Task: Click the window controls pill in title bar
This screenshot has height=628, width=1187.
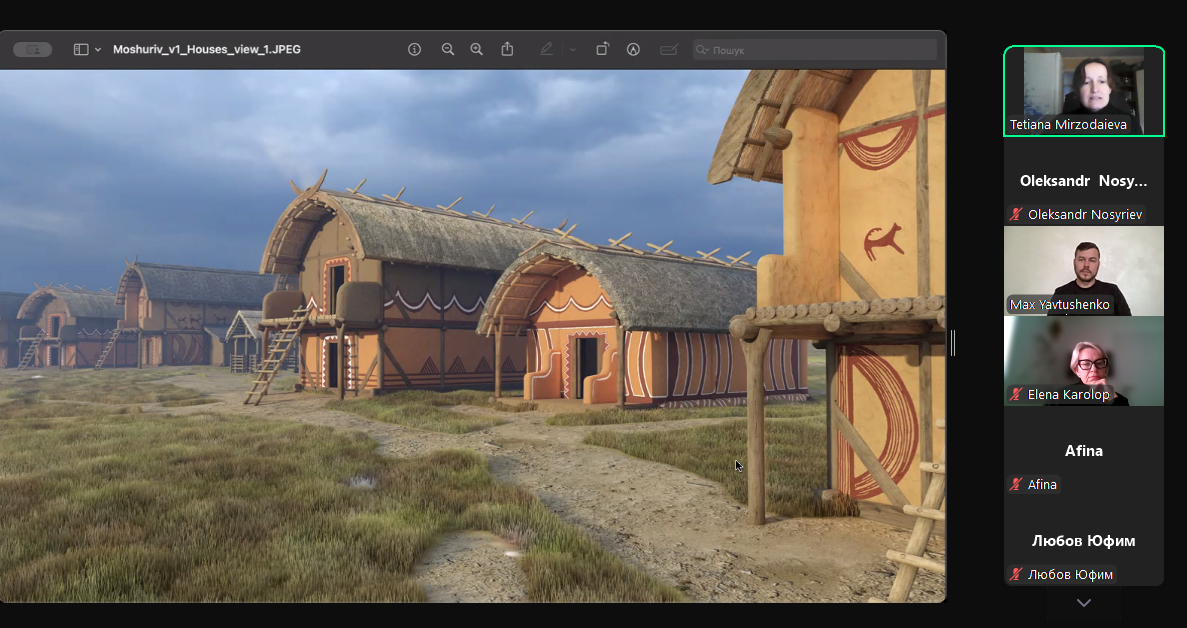Action: (x=32, y=49)
